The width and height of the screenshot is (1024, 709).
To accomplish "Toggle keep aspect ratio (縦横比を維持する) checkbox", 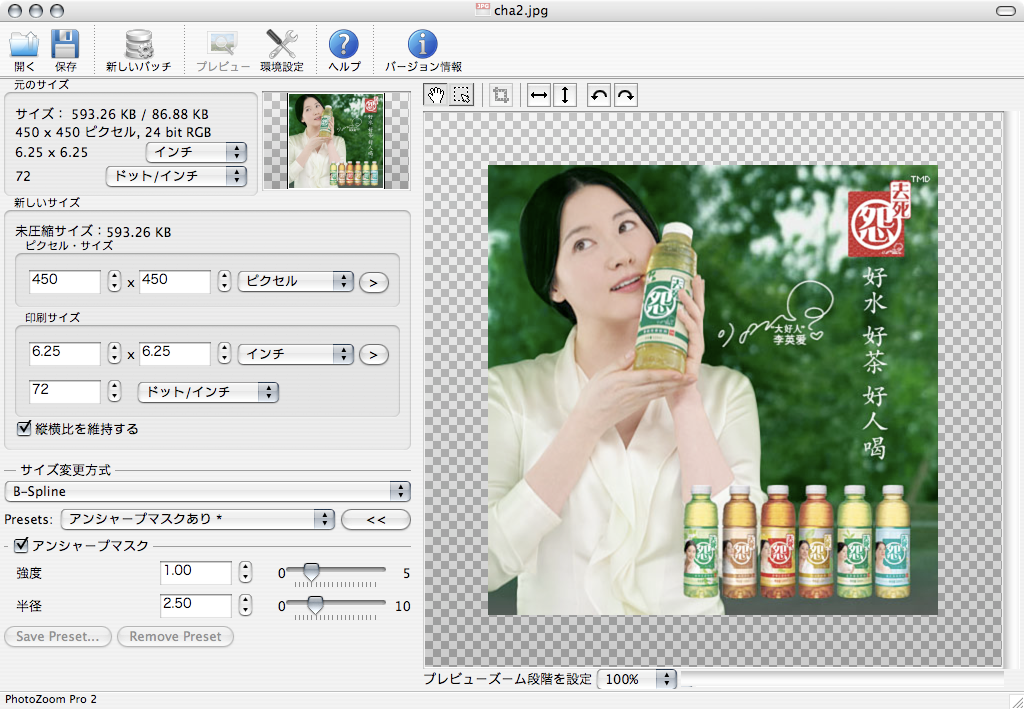I will coord(24,428).
